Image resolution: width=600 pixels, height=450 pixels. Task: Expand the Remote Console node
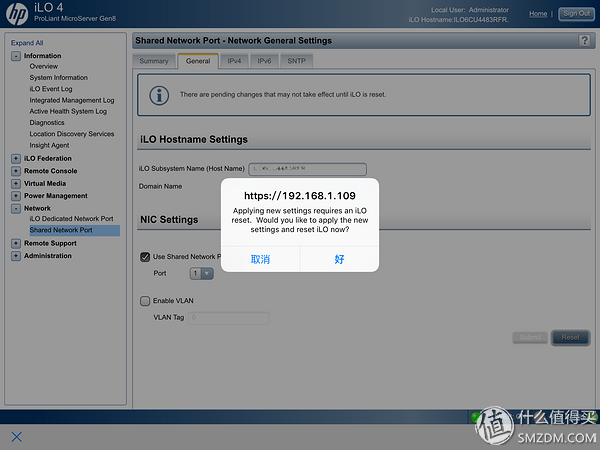point(16,171)
